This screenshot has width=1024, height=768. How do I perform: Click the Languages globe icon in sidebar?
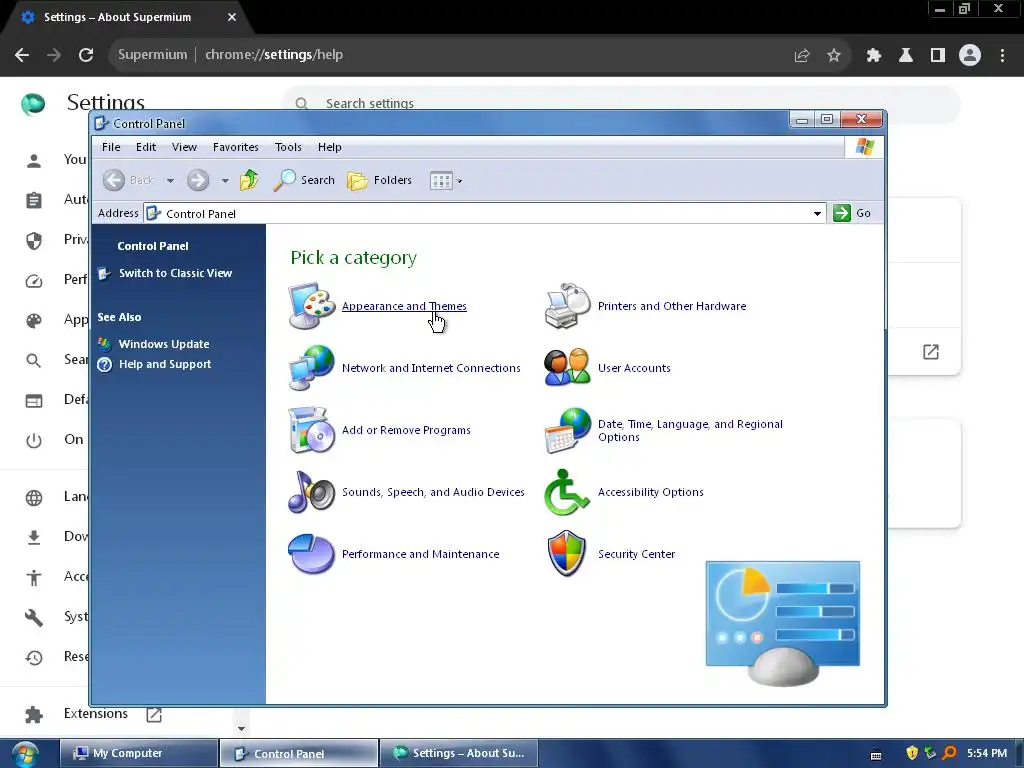[34, 498]
